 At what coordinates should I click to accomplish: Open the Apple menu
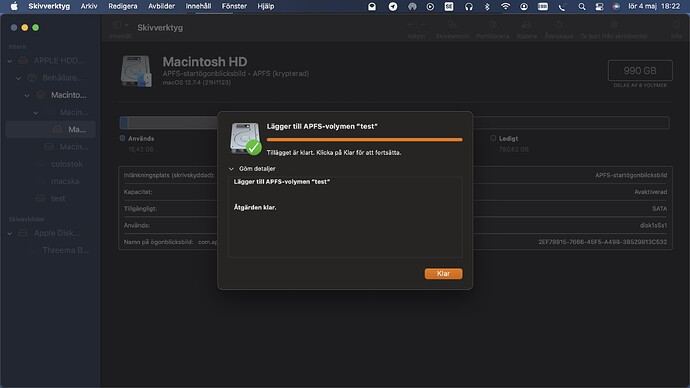[14, 6]
